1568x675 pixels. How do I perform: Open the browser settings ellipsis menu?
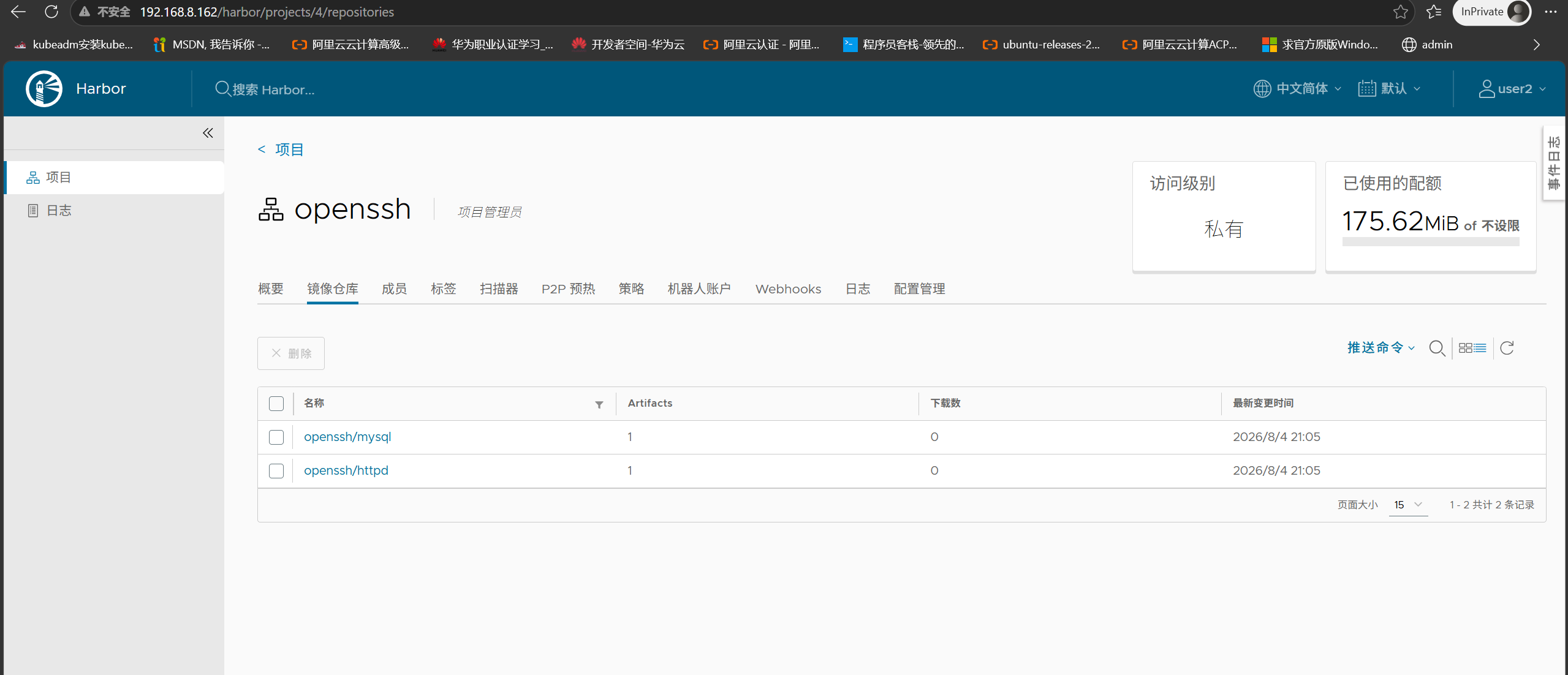[x=1550, y=12]
